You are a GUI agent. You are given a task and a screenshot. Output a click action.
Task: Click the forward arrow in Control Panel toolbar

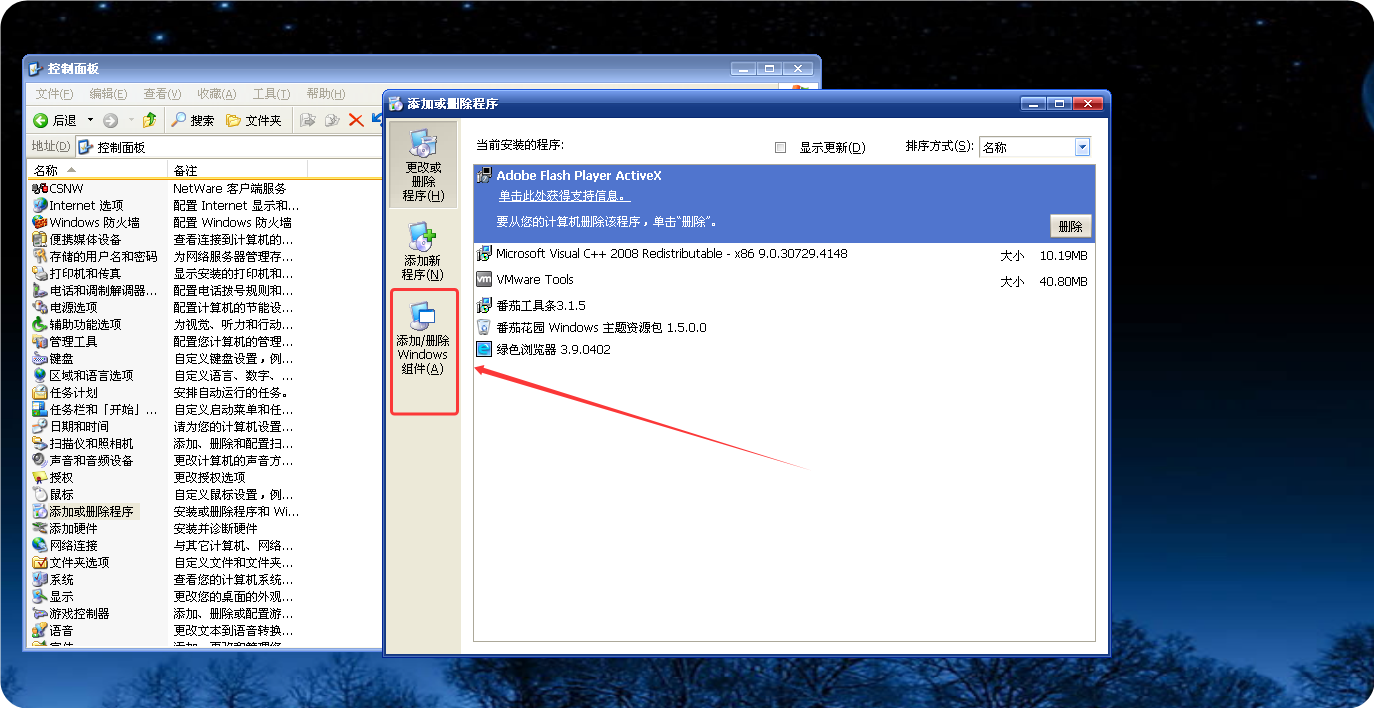(110, 120)
